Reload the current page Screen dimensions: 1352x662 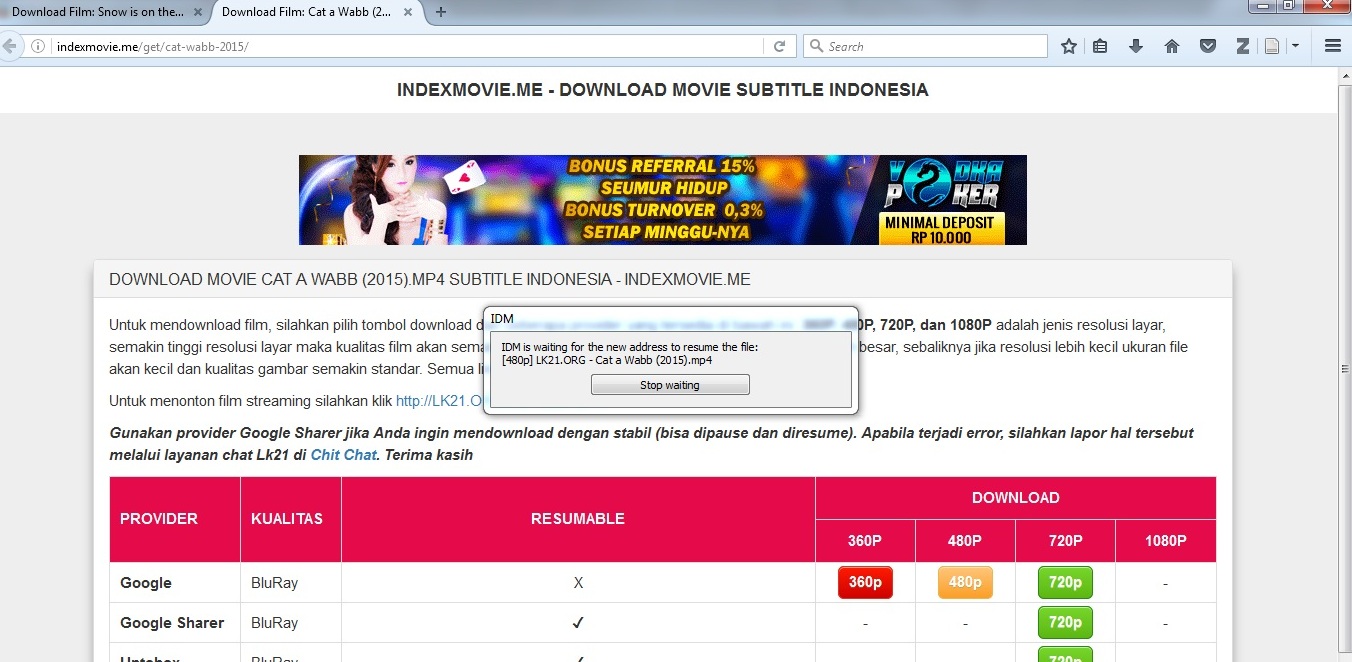779,46
